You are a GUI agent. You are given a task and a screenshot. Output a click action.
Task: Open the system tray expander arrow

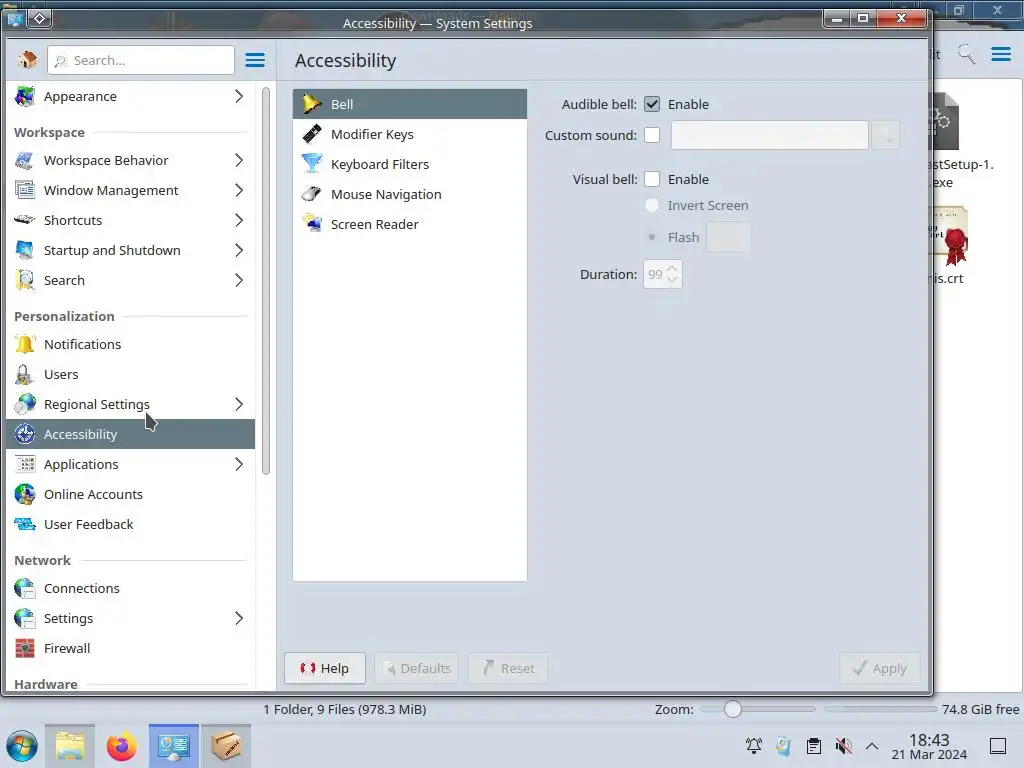tap(872, 746)
